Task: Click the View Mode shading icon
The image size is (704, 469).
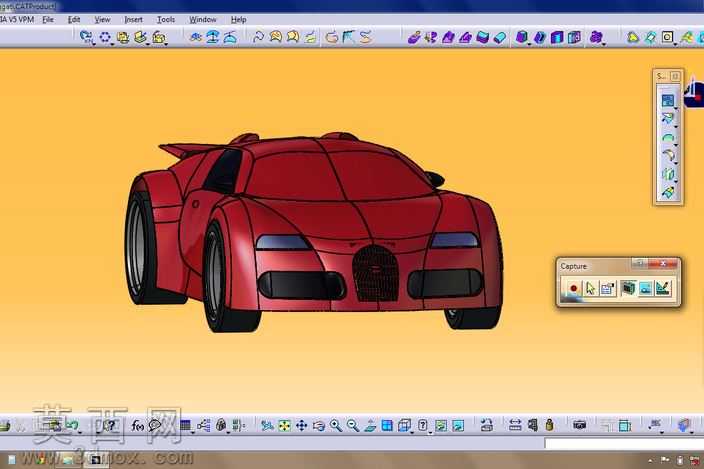Action: 422,425
